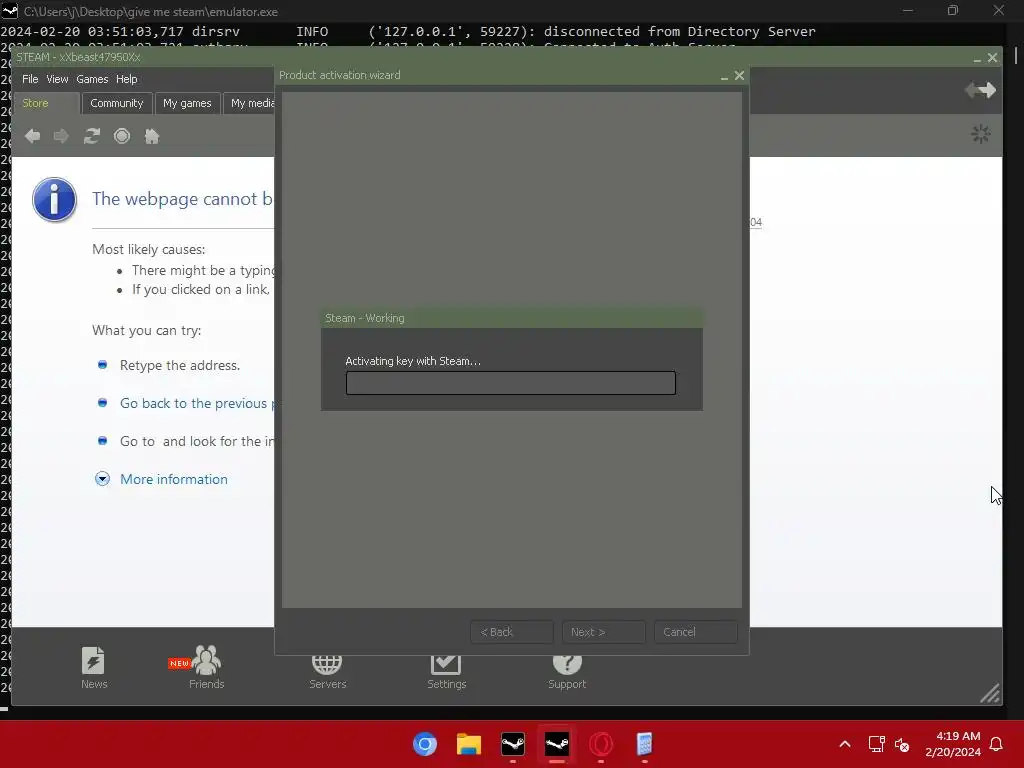Click the Steam window resize grip

tap(990, 694)
